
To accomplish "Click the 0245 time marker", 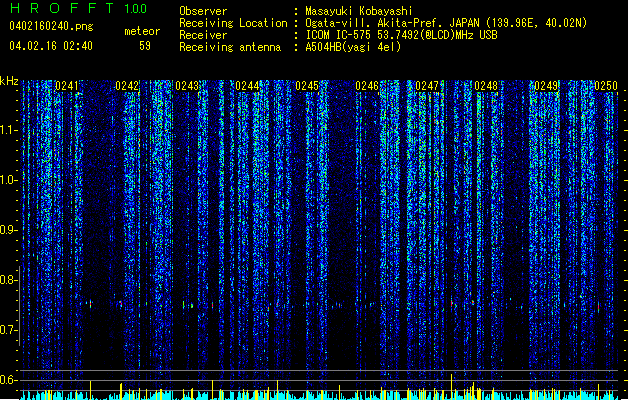I will (x=307, y=86).
